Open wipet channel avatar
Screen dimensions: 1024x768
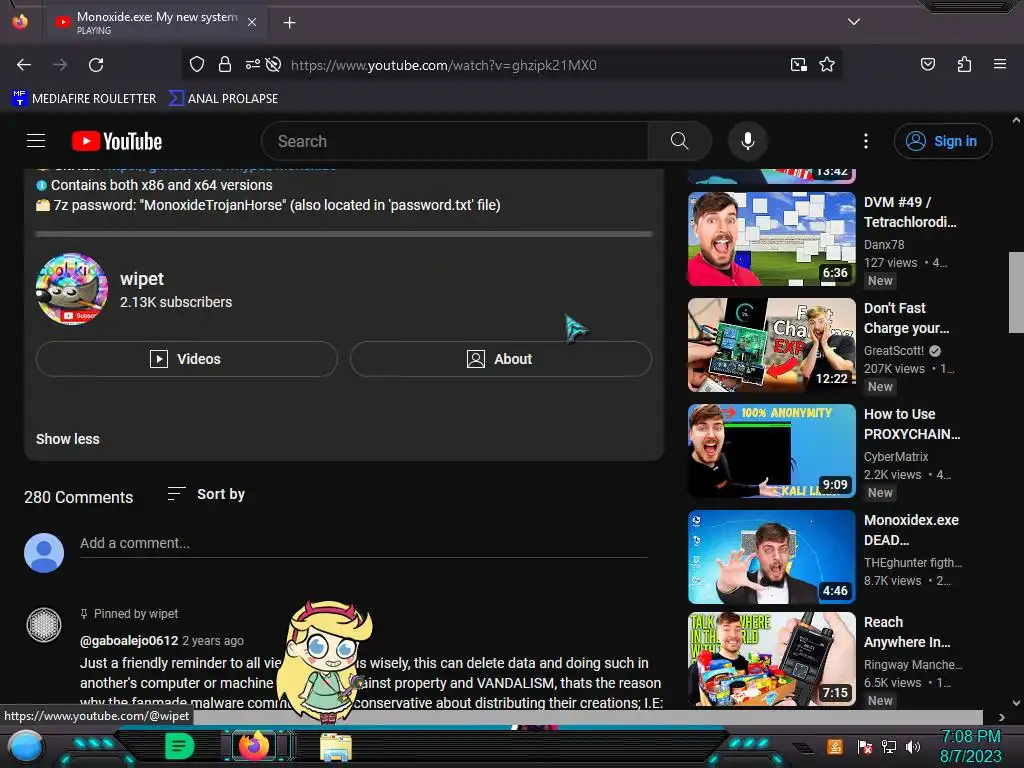tap(72, 289)
